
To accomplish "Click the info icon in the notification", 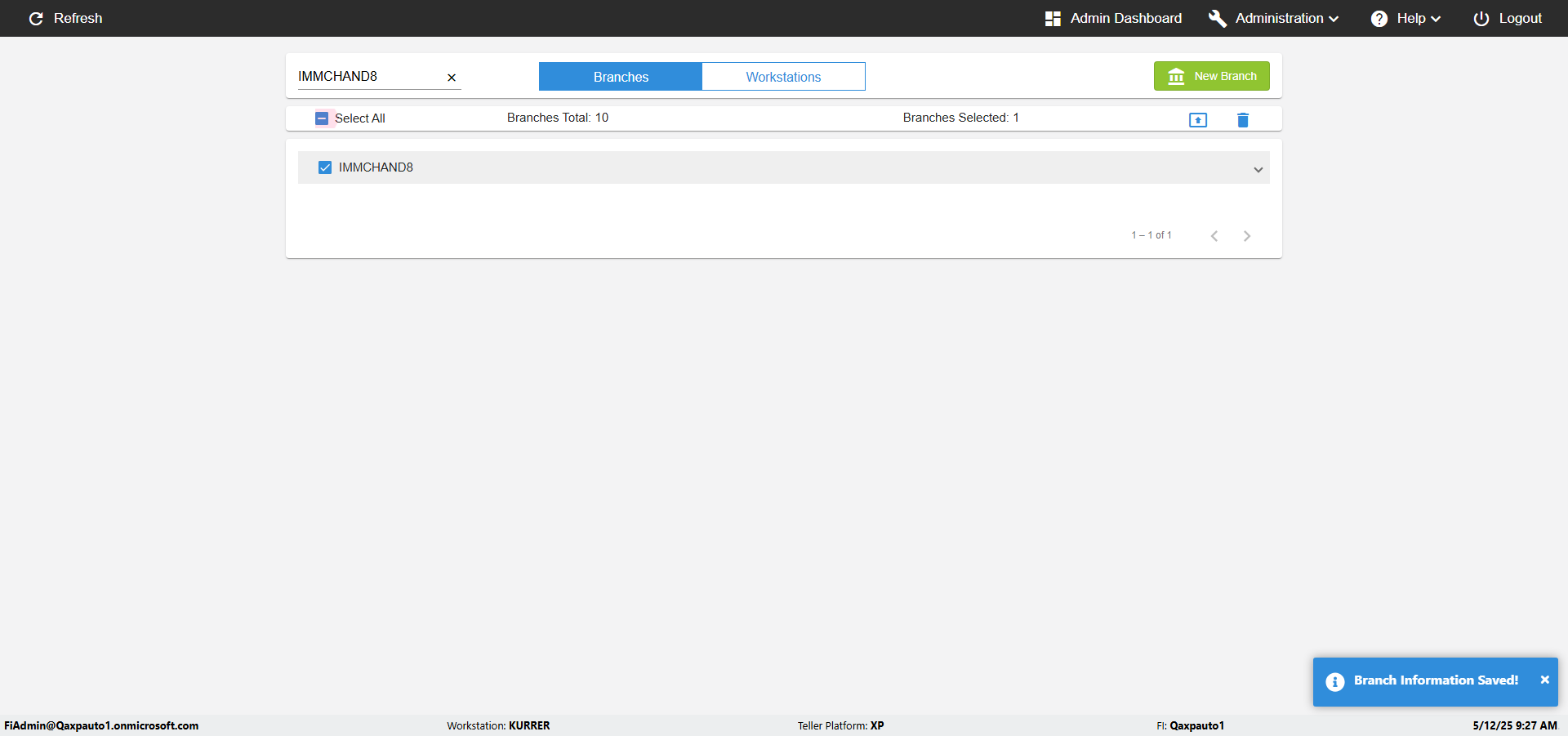I will click(x=1335, y=682).
